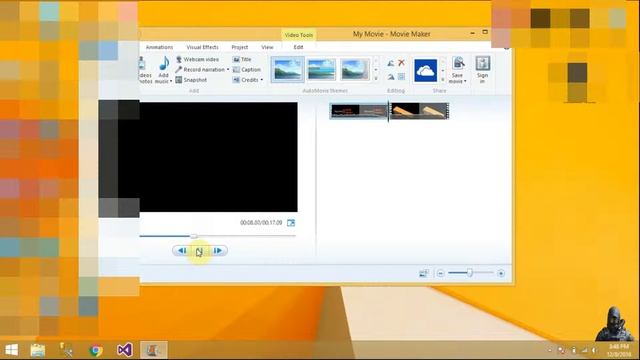Click the play button in preview controls
This screenshot has width=640, height=360.
point(200,251)
